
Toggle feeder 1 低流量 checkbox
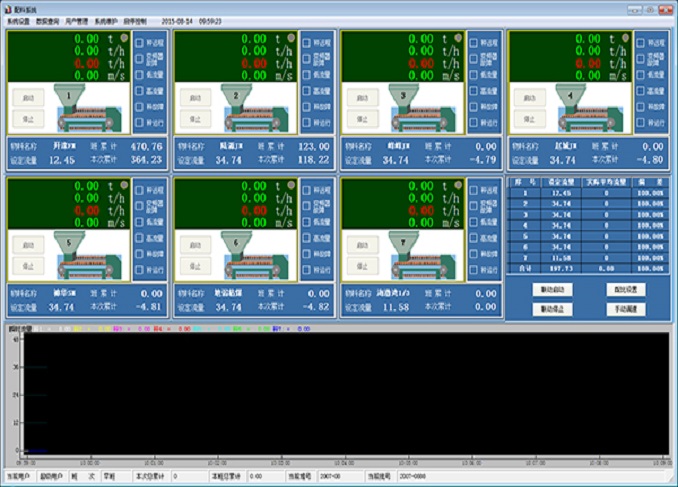[x=141, y=76]
